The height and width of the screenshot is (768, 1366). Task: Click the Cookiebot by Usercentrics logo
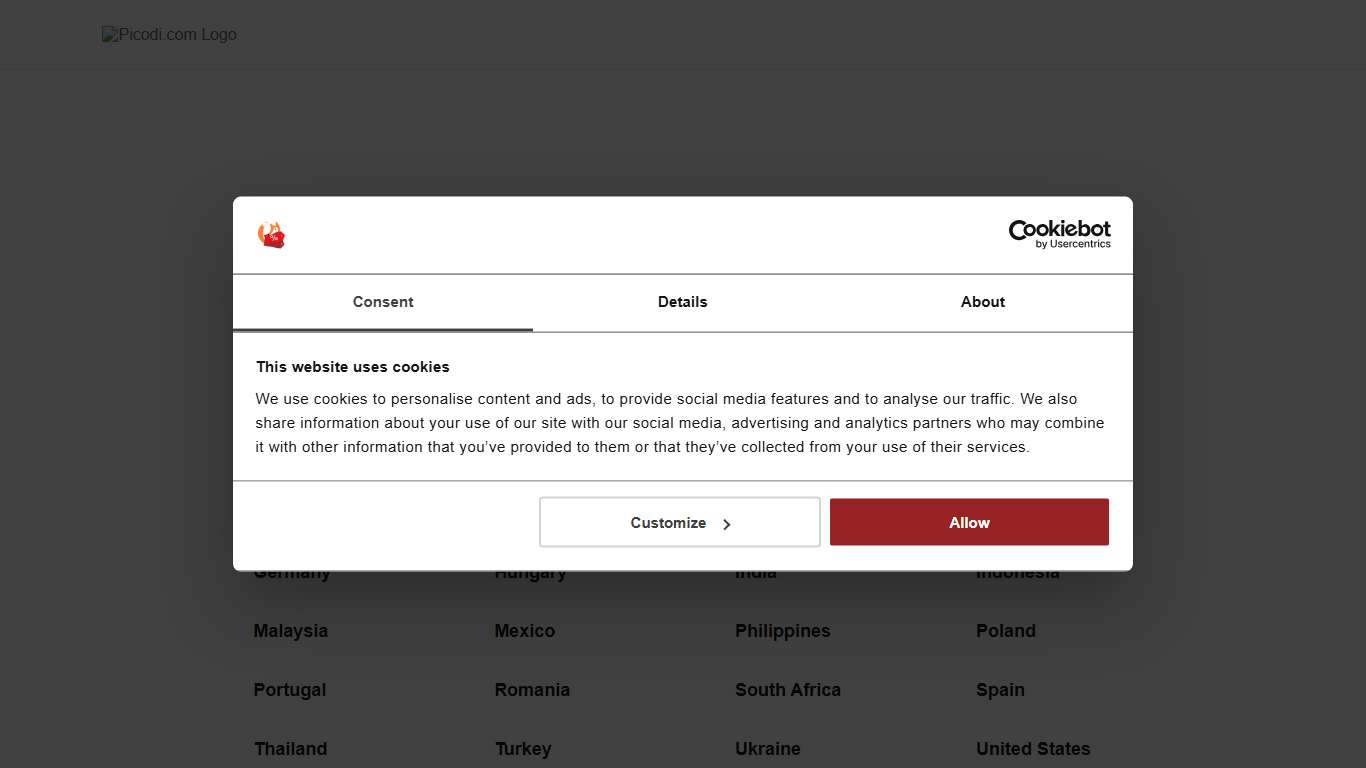pyautogui.click(x=1059, y=234)
